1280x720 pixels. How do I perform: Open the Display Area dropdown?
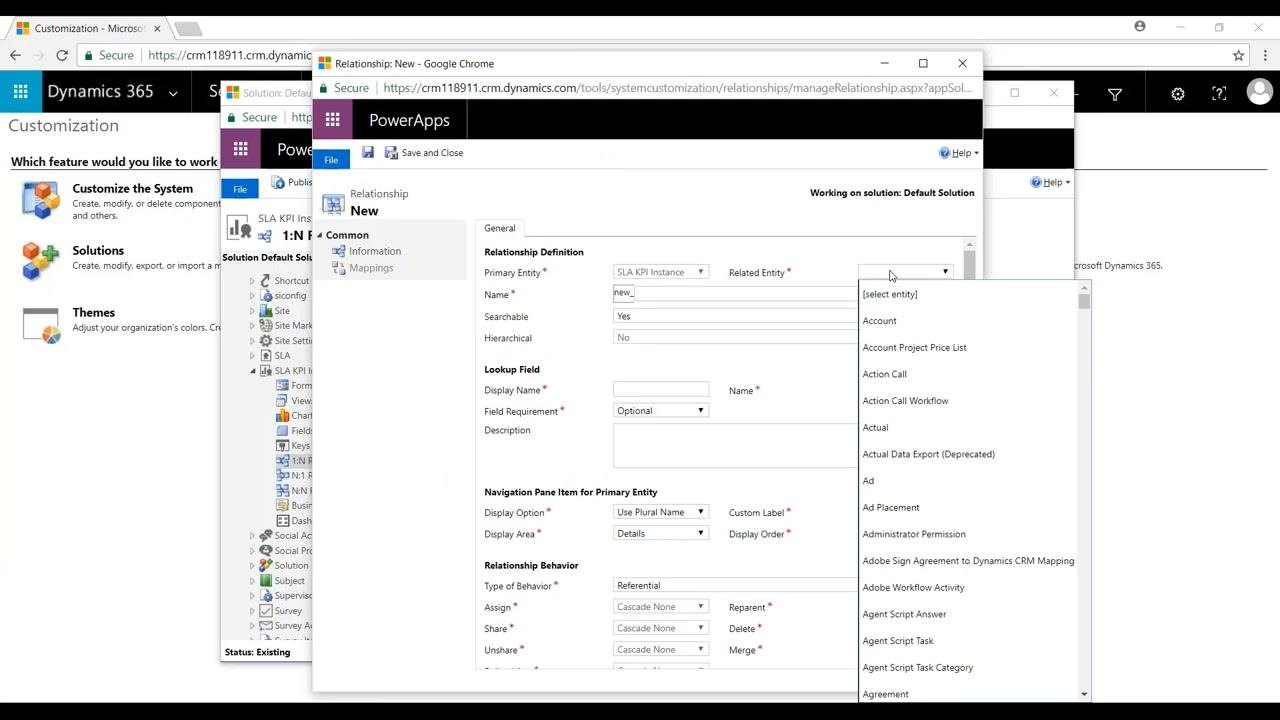coord(661,533)
